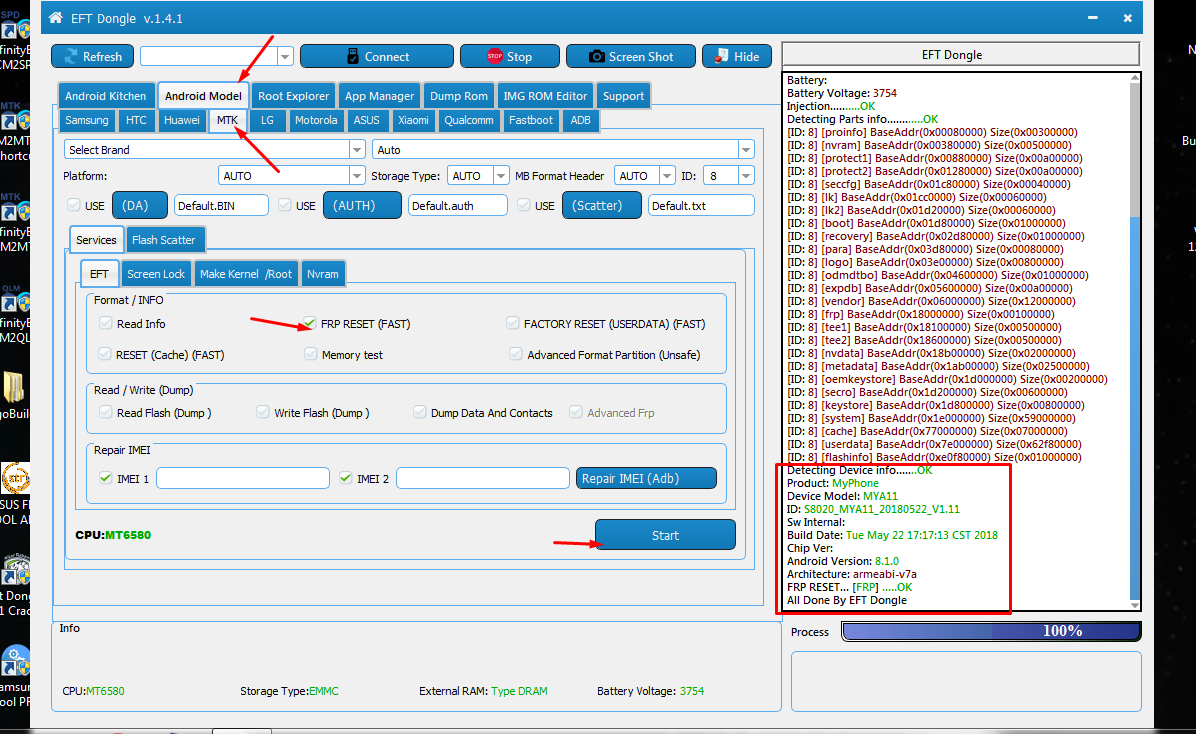Image resolution: width=1196 pixels, height=734 pixels.
Task: Take a Screen Shot with the camera button
Action: 631,56
